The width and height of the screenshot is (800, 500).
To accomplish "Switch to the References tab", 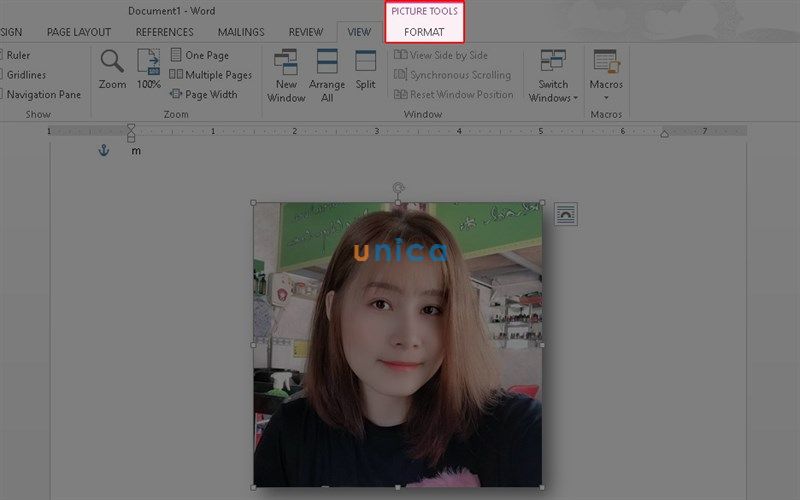I will click(164, 32).
